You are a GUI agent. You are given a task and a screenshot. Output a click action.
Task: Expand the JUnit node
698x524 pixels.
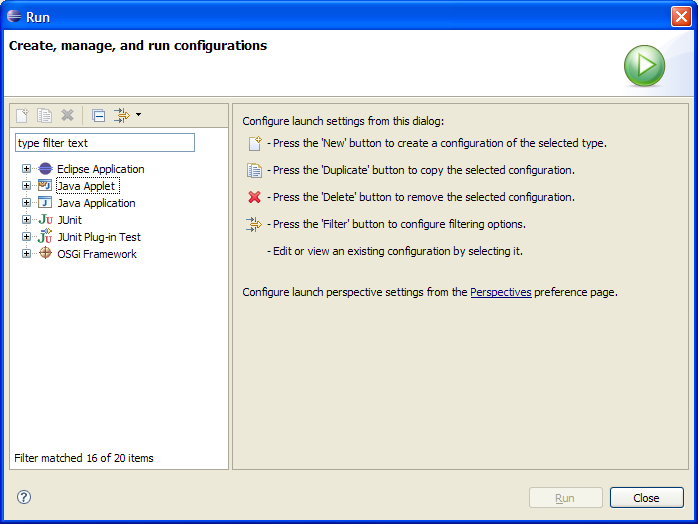(x=26, y=219)
